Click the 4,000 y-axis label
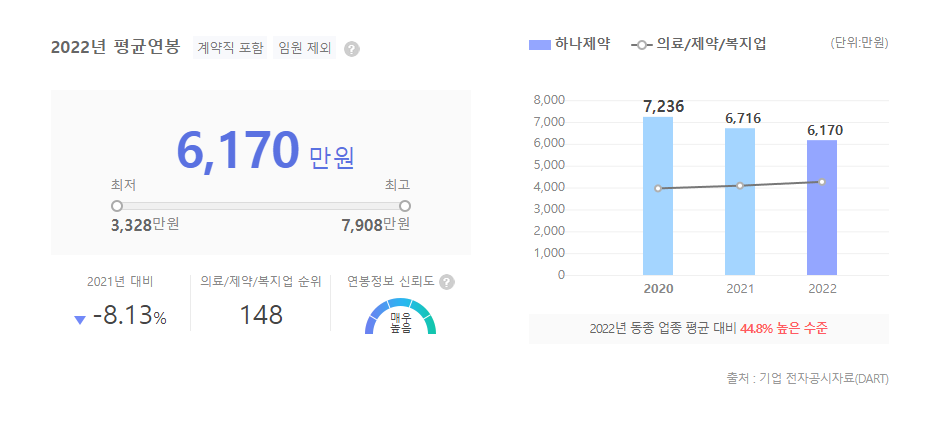This screenshot has width=948, height=431. tap(550, 187)
